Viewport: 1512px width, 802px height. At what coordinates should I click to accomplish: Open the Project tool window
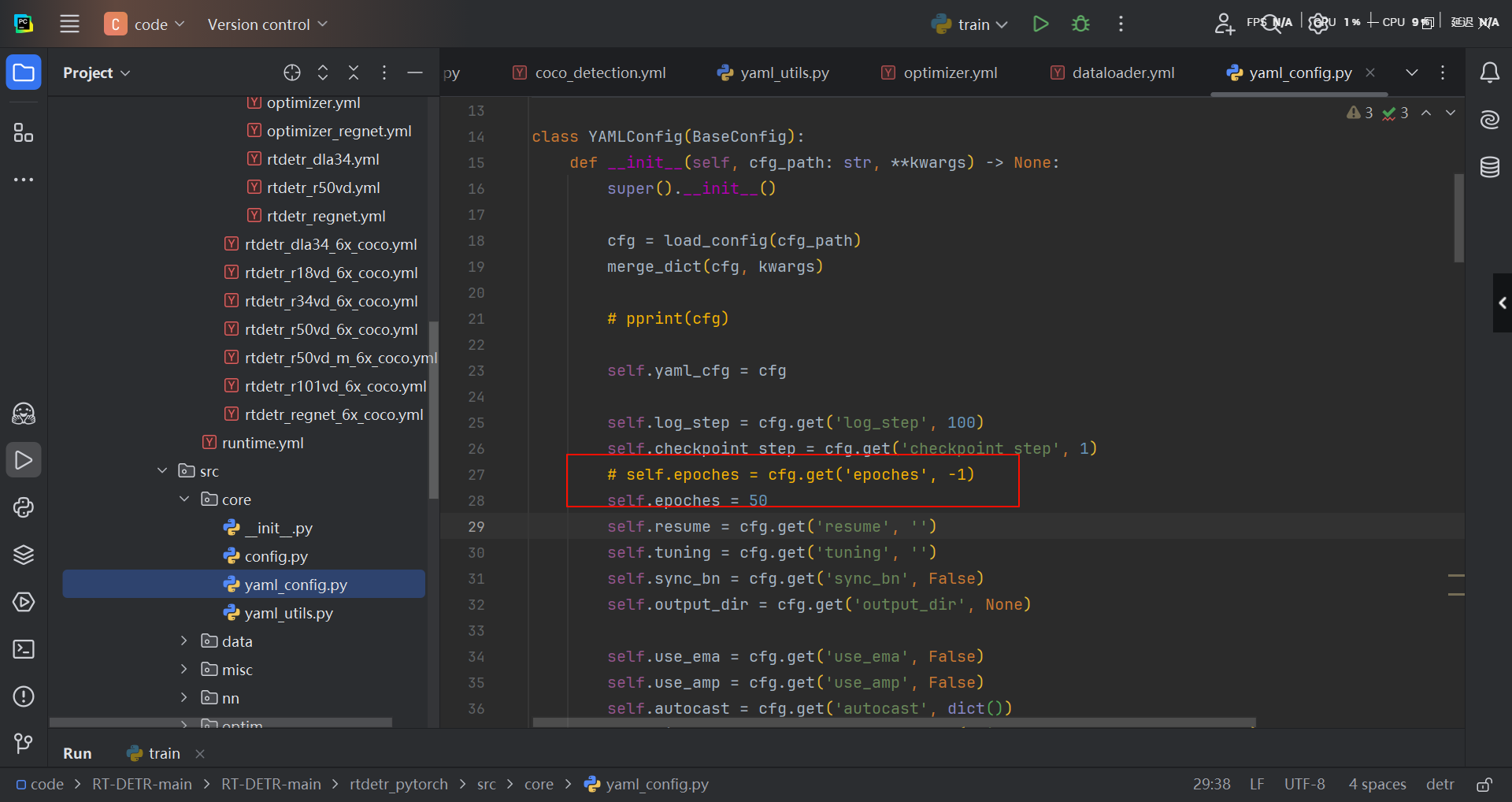24,72
